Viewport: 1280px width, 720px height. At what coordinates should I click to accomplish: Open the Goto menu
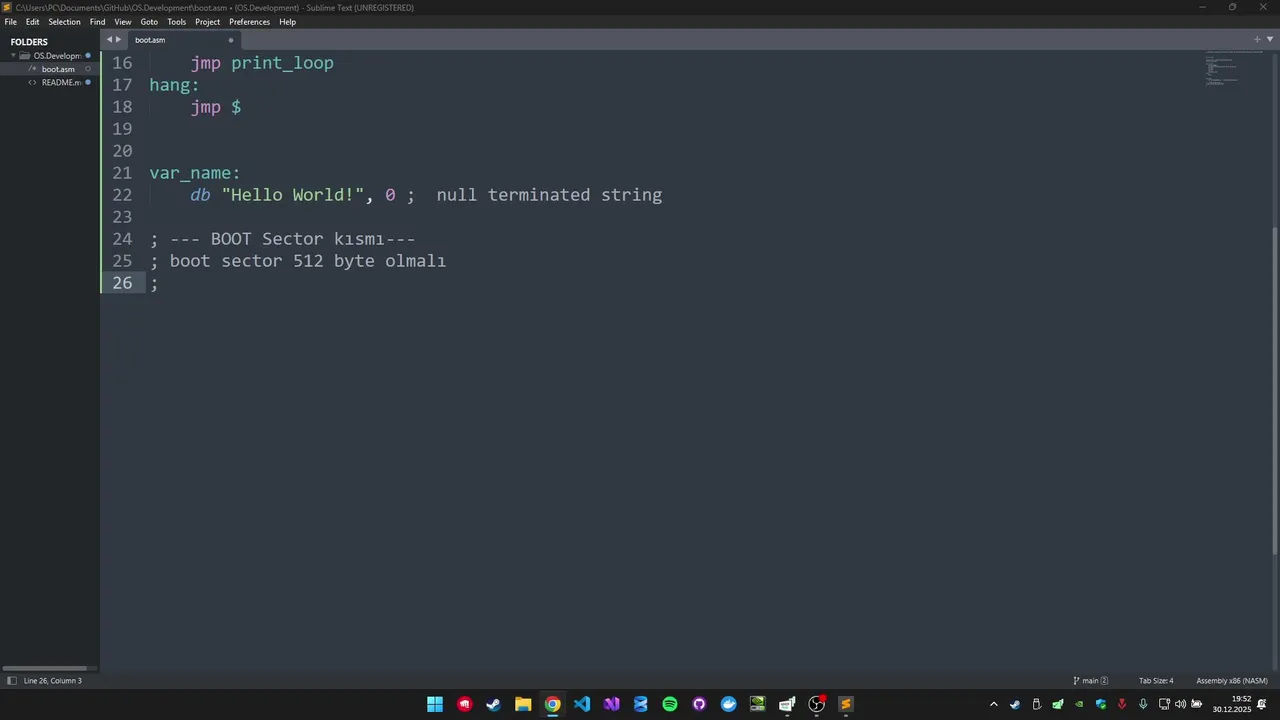[x=149, y=22]
